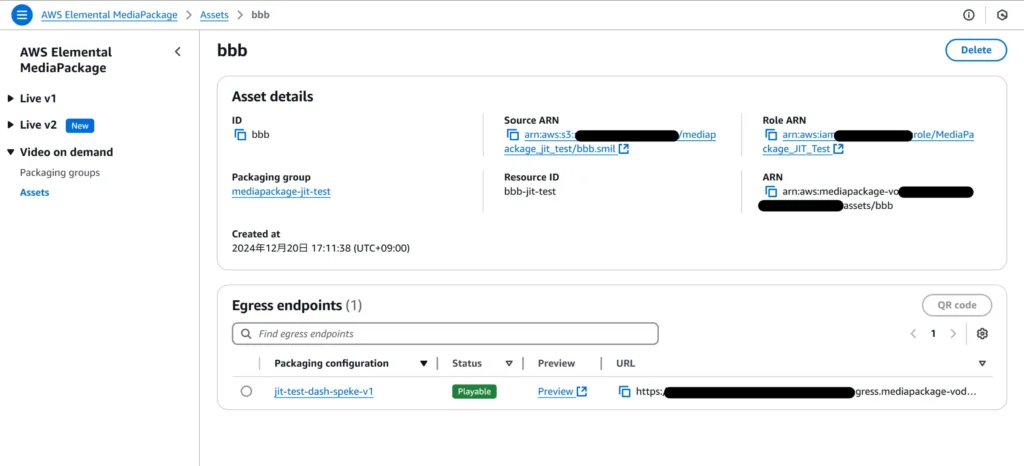The image size is (1024, 466).
Task: Focus the Find egress endpoints field
Action: pyautogui.click(x=445, y=334)
